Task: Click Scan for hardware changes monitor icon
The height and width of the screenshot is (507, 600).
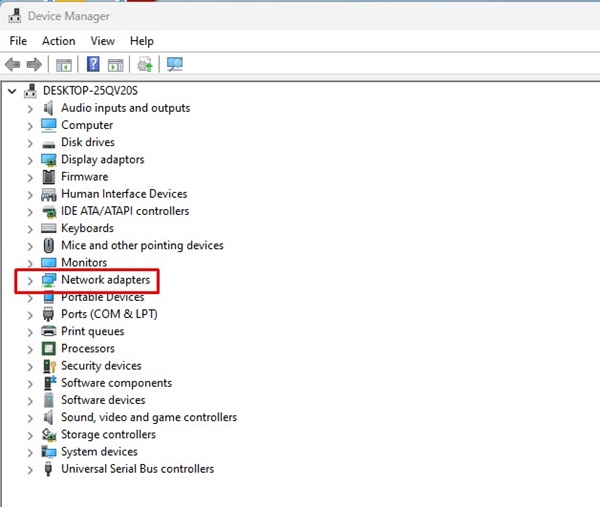Action: tap(175, 64)
